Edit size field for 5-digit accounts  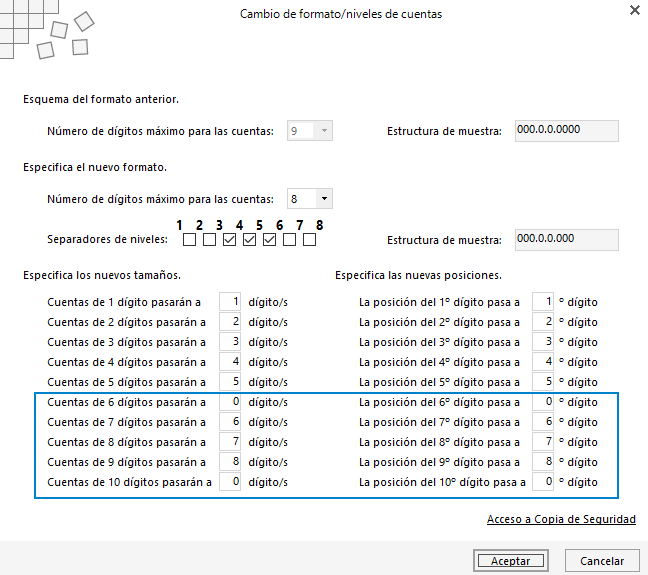tap(230, 382)
